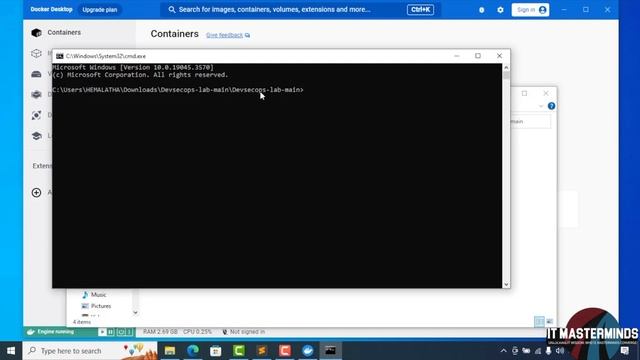Screen dimensions: 640x360
Task: Click the microphone tray icon
Action: pyautogui.click(x=549, y=351)
